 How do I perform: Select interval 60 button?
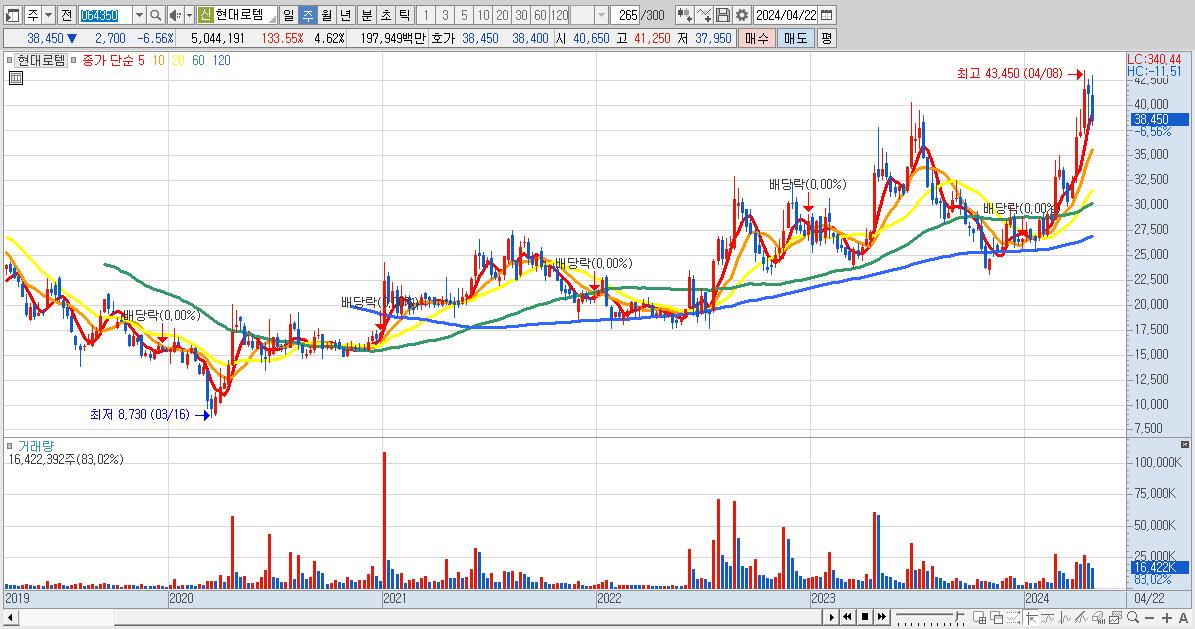pyautogui.click(x=540, y=15)
